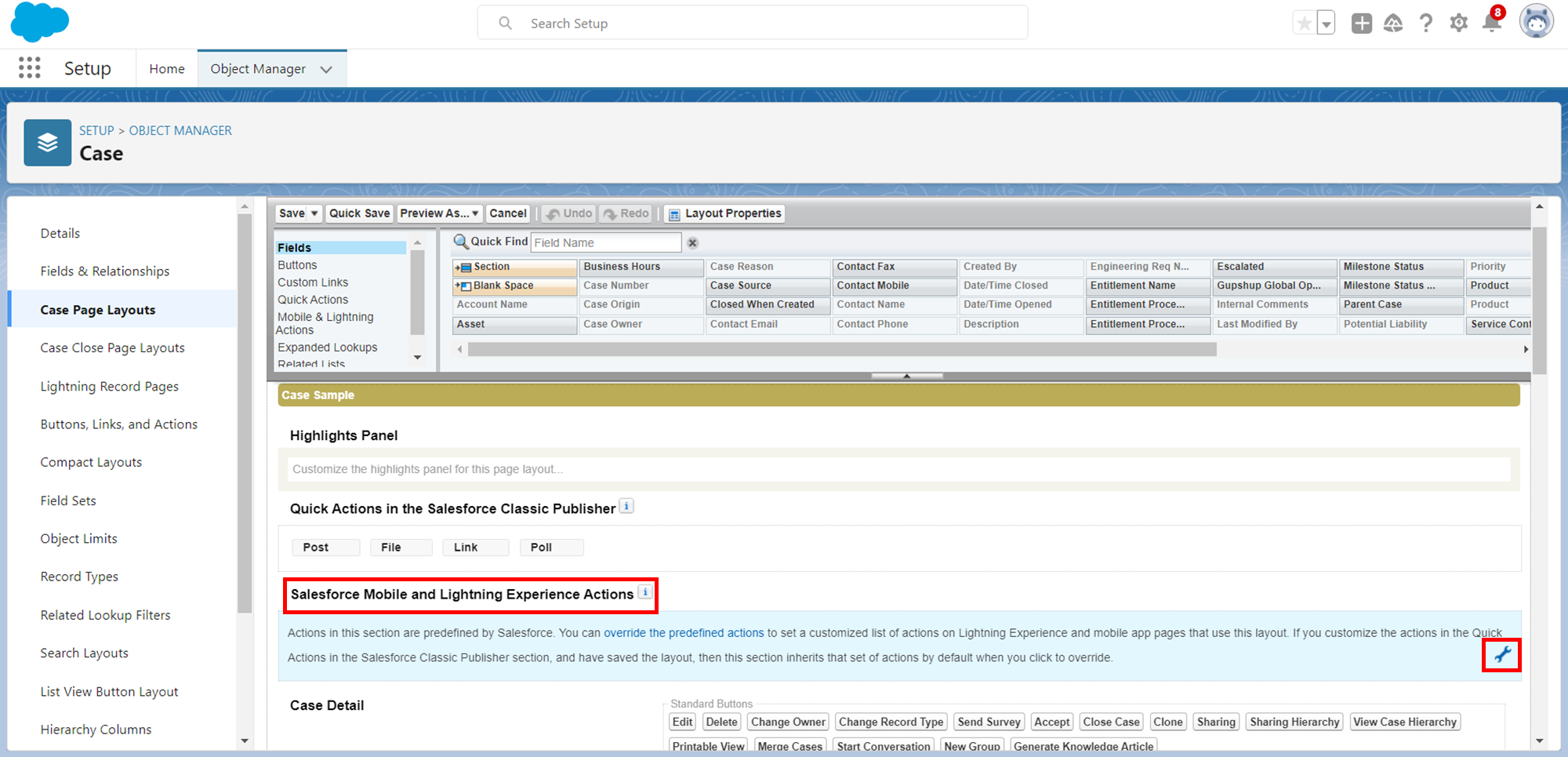This screenshot has width=1568, height=757.
Task: Click the palette category list down arrow
Action: click(418, 358)
